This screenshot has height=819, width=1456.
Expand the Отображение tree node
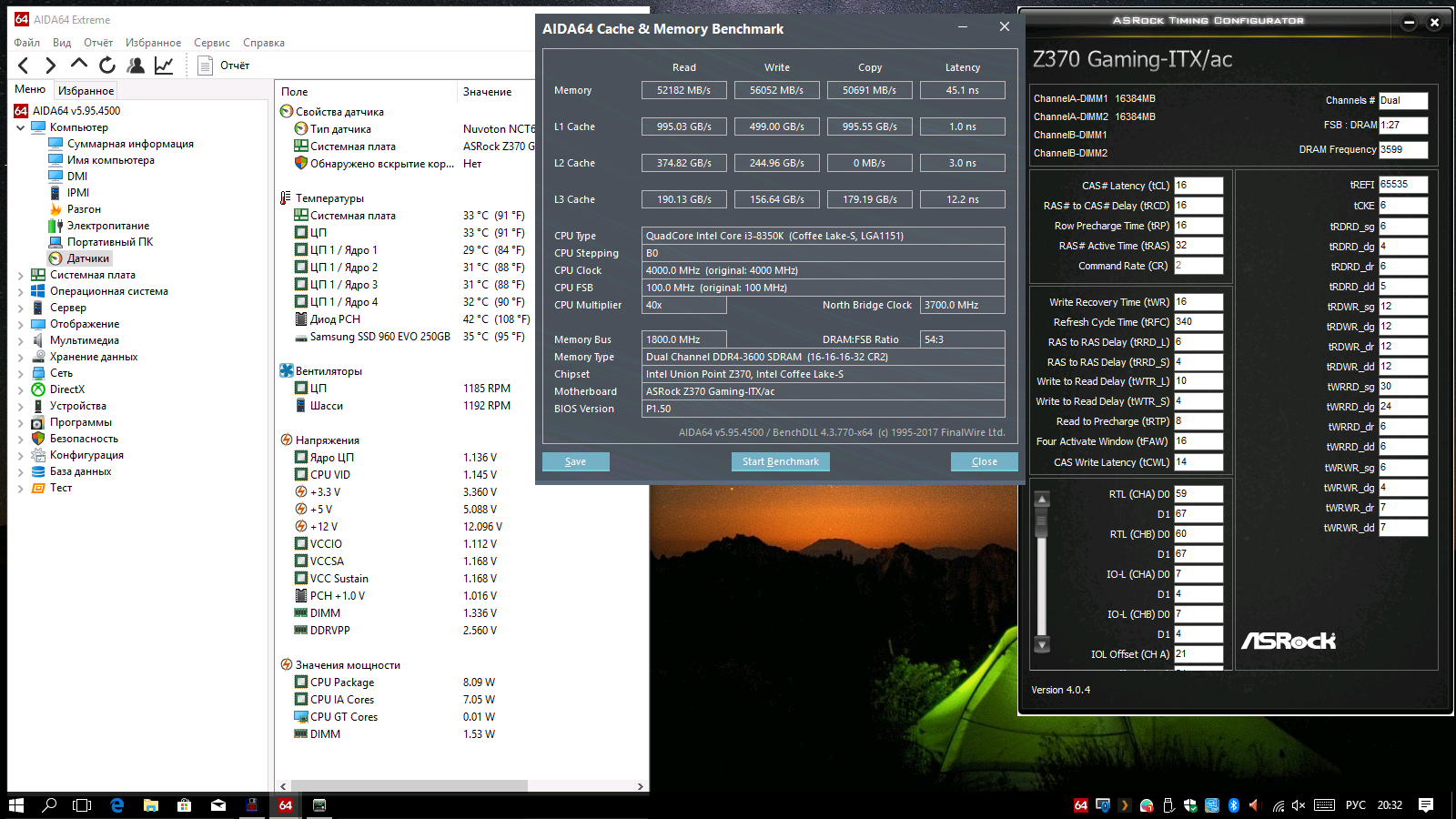pyautogui.click(x=20, y=324)
